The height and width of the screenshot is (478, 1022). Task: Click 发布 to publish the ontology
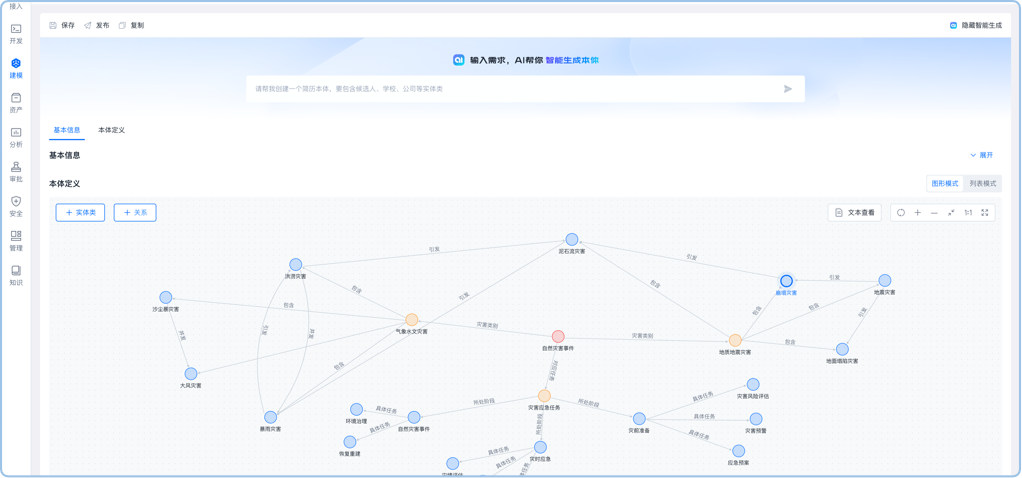pos(96,25)
